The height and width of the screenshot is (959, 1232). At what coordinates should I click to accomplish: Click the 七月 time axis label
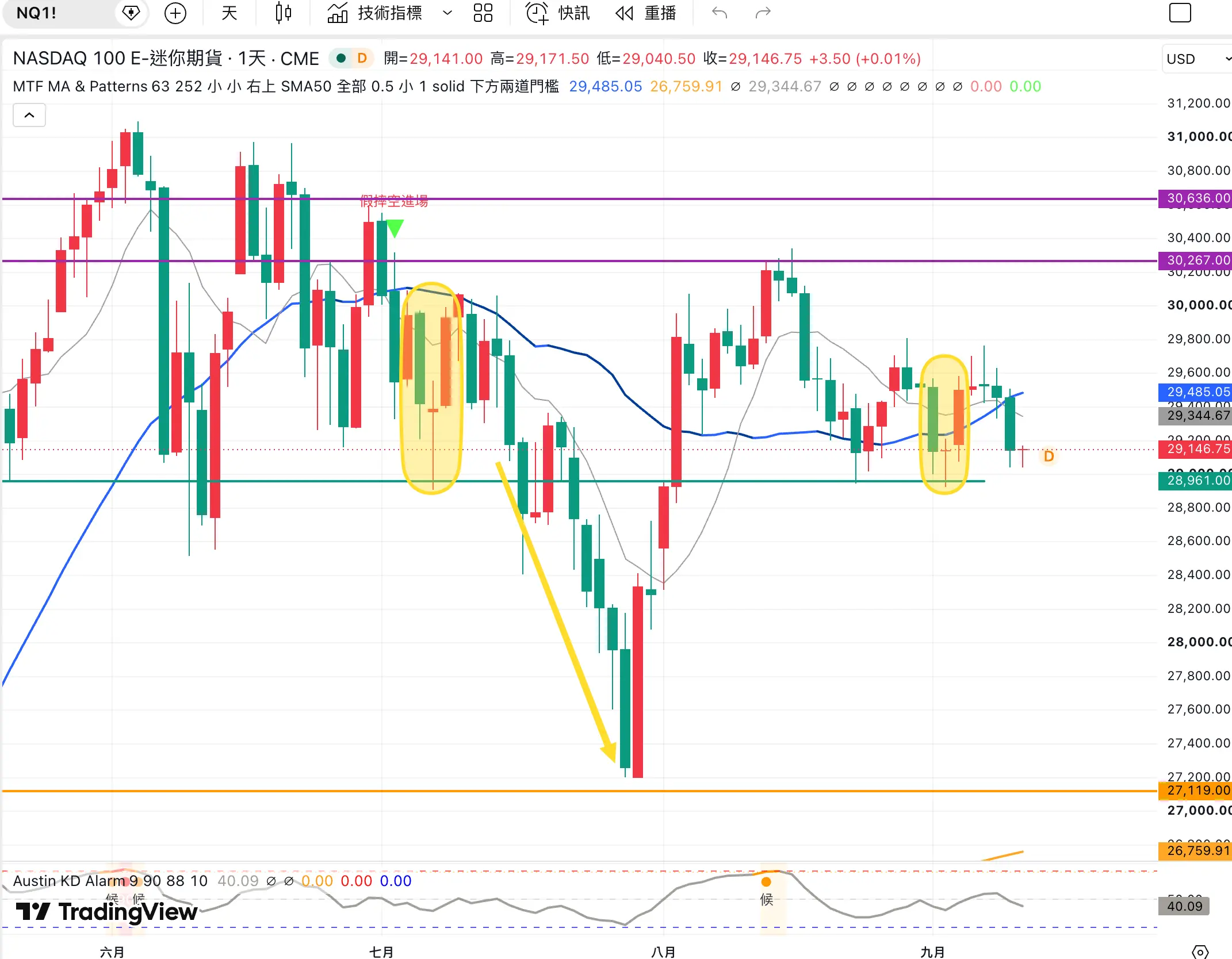click(381, 952)
